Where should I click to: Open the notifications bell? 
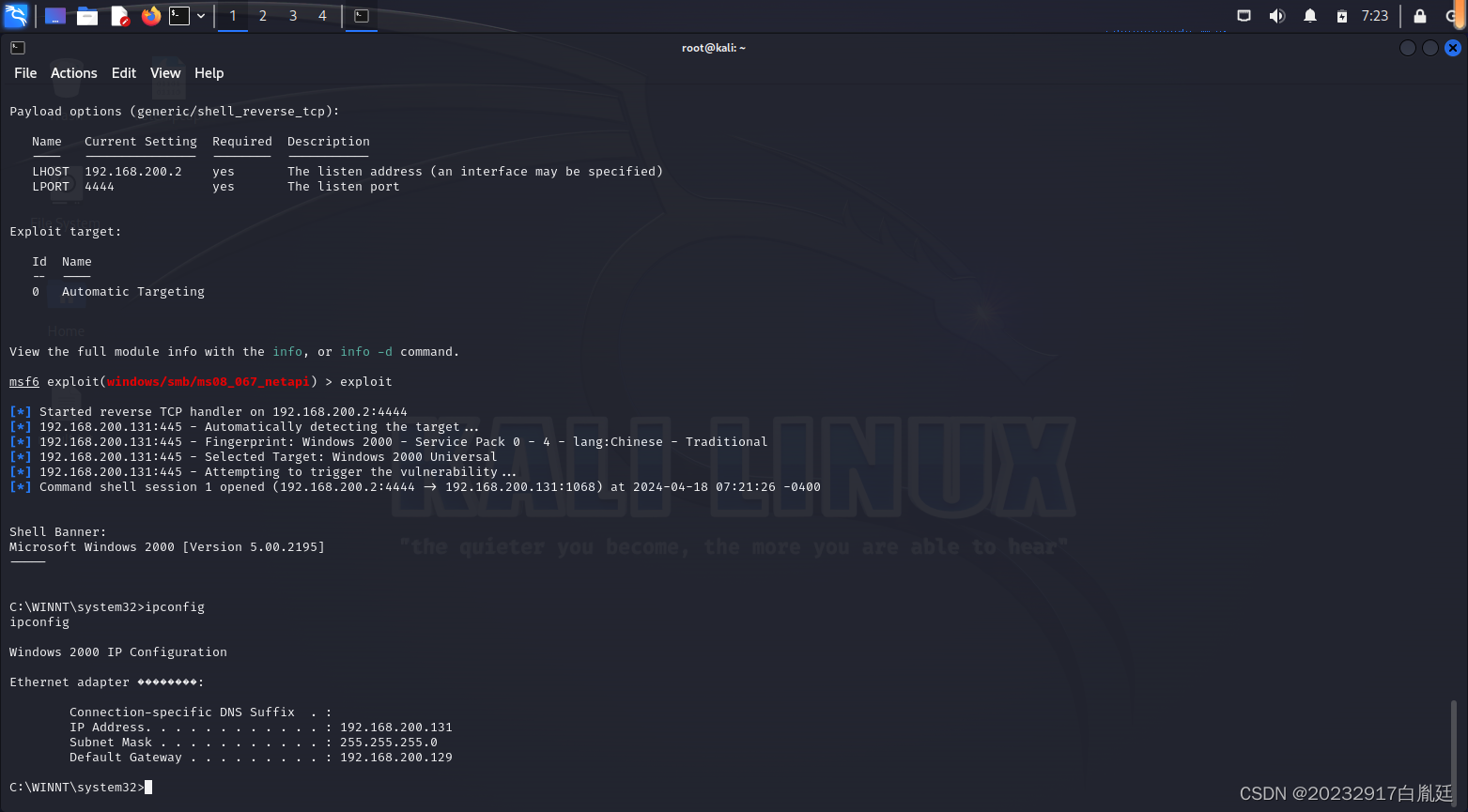click(1310, 16)
